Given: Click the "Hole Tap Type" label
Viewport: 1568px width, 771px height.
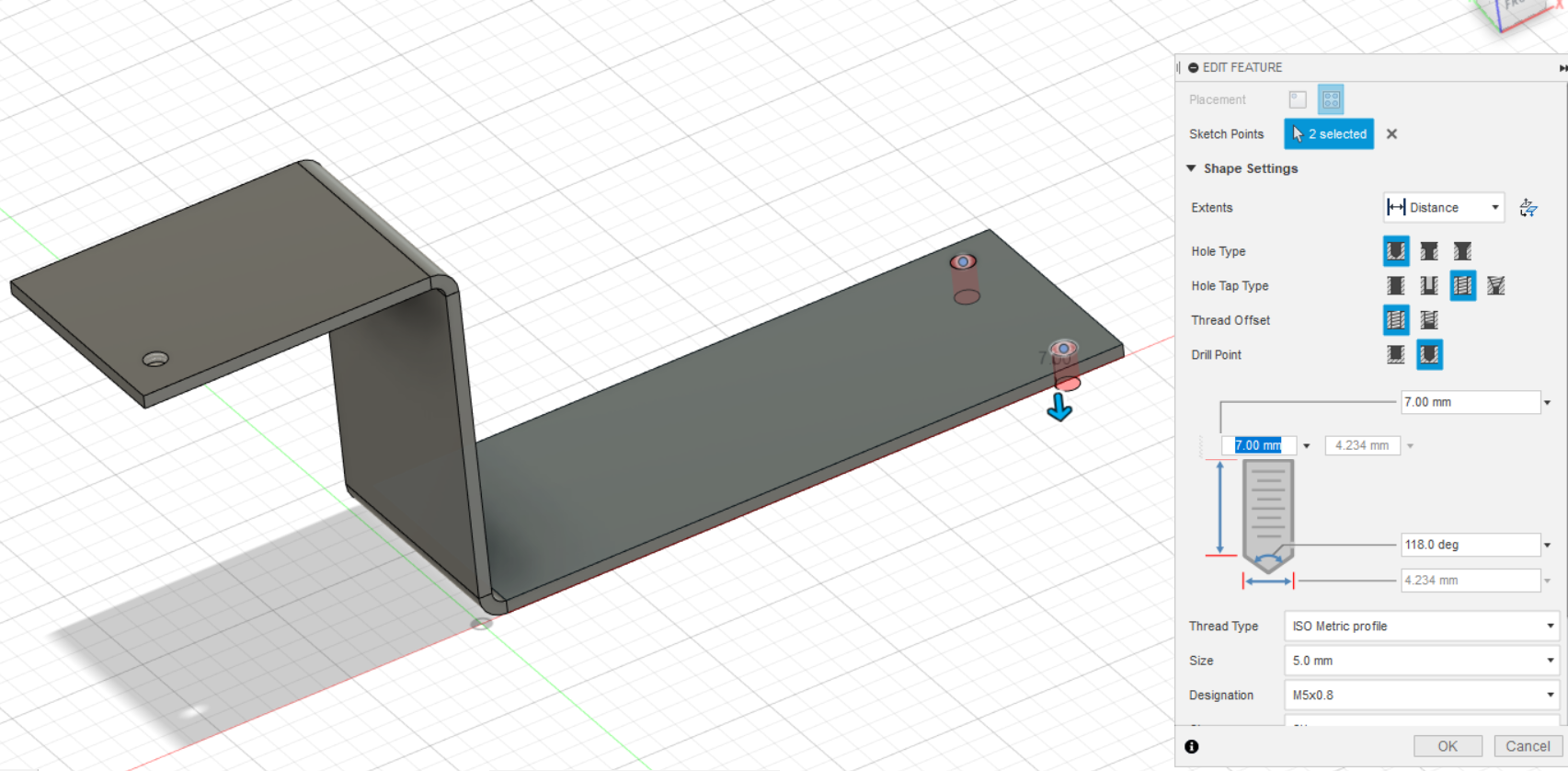Looking at the screenshot, I should click(x=1230, y=286).
